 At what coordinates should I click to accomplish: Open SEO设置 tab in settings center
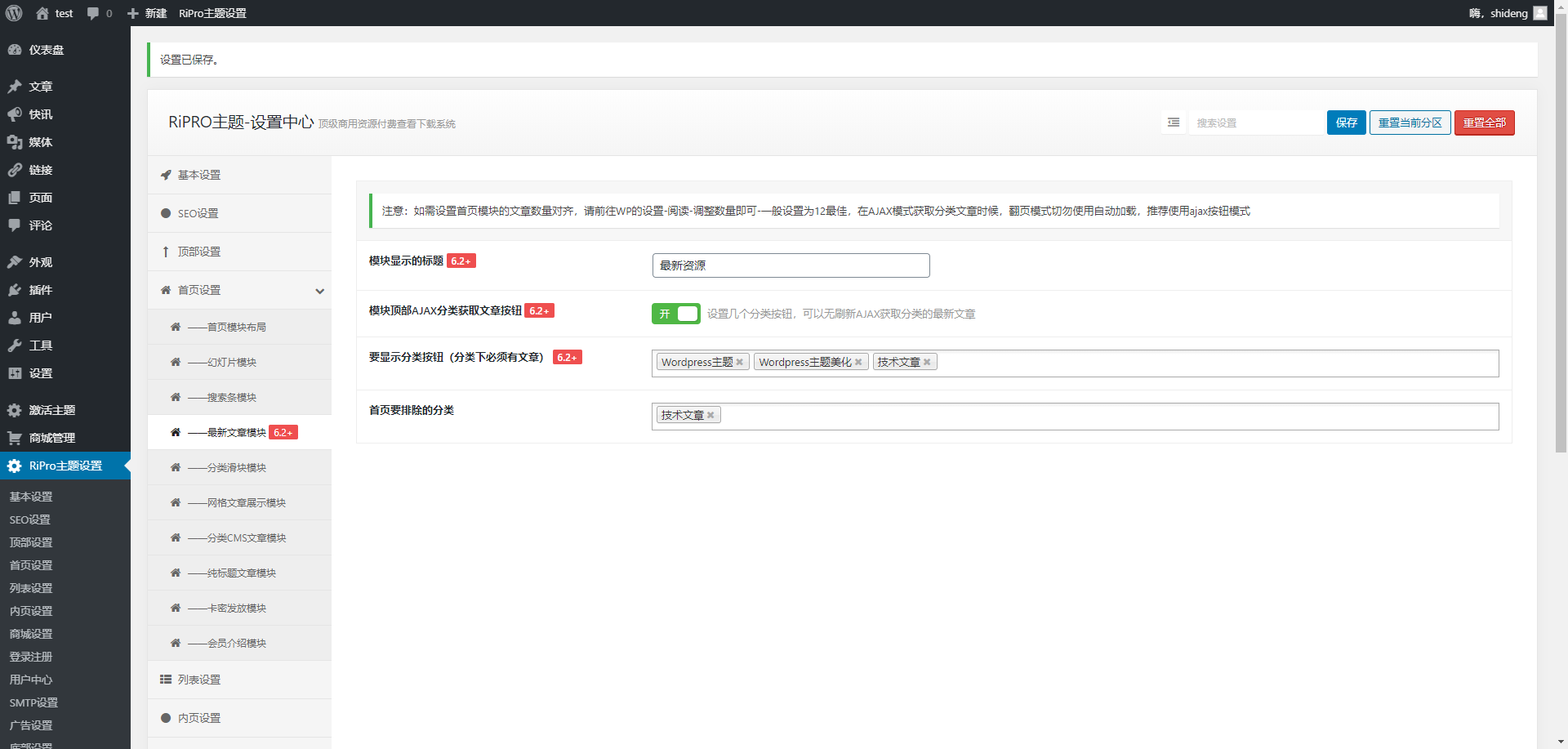point(239,213)
